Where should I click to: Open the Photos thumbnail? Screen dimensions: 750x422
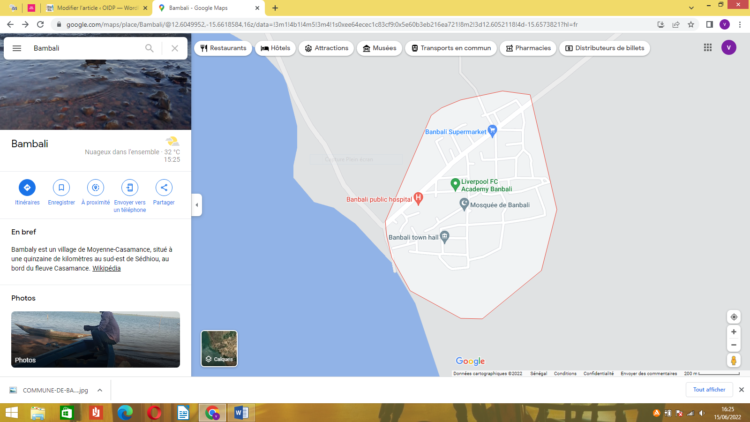(x=95, y=339)
